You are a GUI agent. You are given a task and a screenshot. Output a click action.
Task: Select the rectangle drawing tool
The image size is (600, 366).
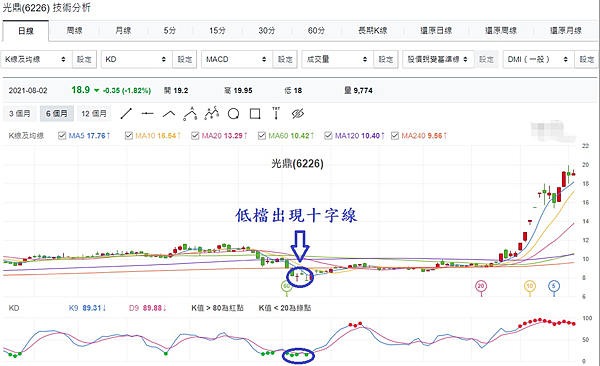(255, 114)
